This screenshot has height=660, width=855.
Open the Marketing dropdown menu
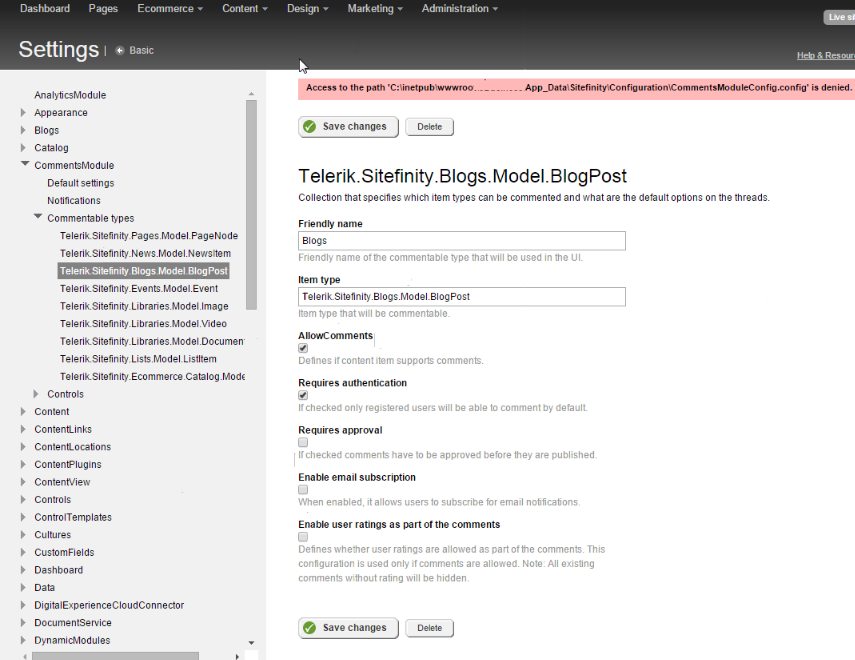pos(375,9)
